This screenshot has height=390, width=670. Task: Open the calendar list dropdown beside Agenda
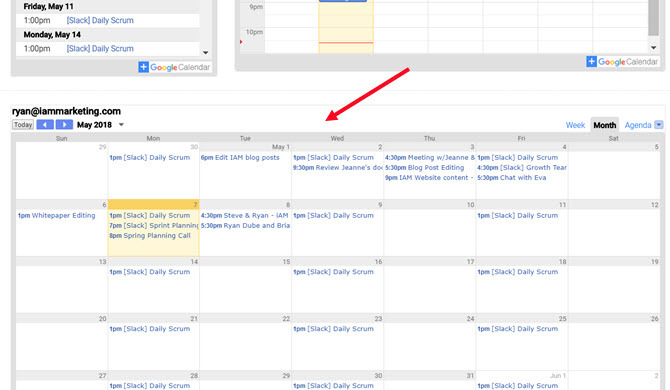(659, 125)
